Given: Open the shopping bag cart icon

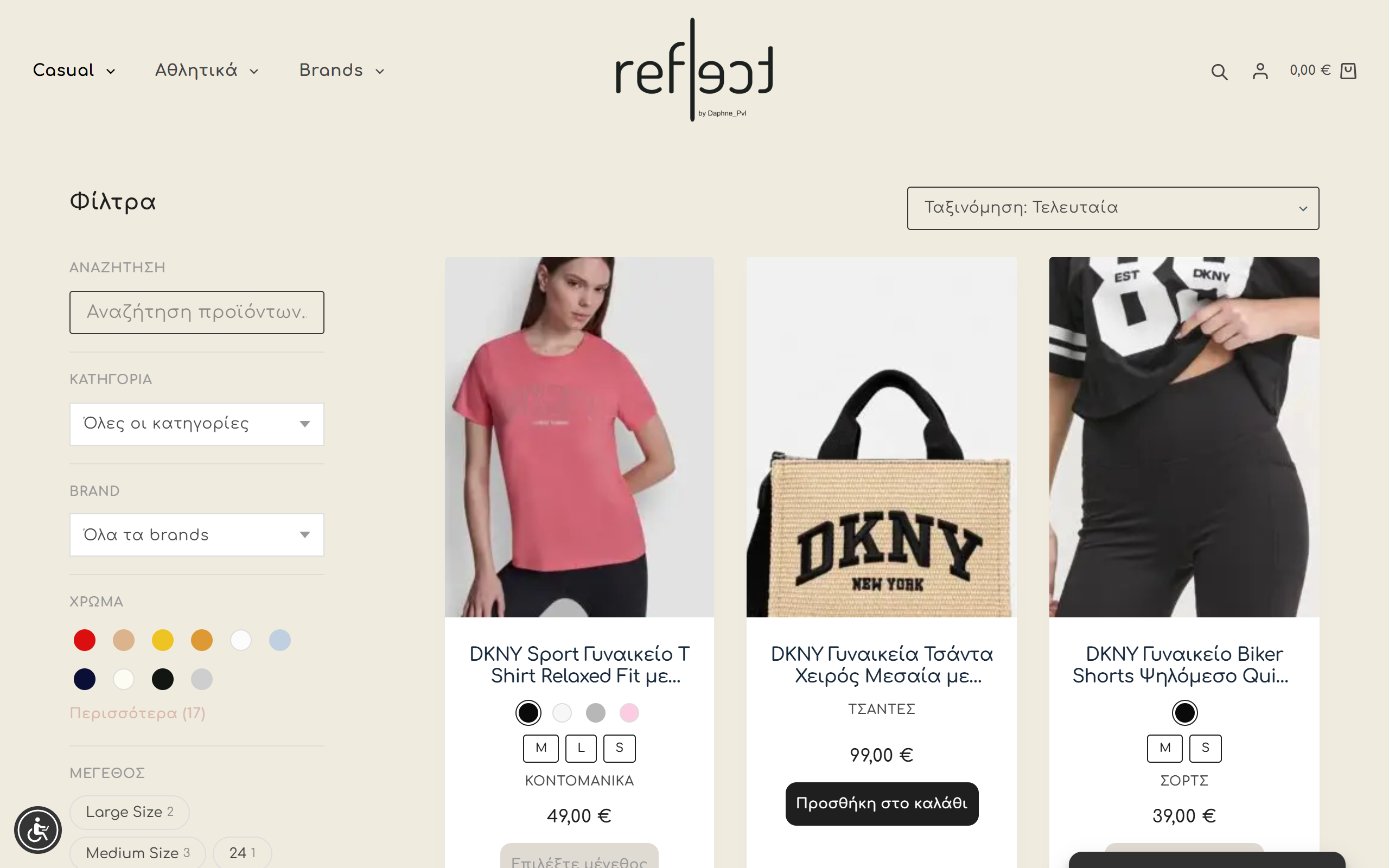Looking at the screenshot, I should pyautogui.click(x=1348, y=71).
